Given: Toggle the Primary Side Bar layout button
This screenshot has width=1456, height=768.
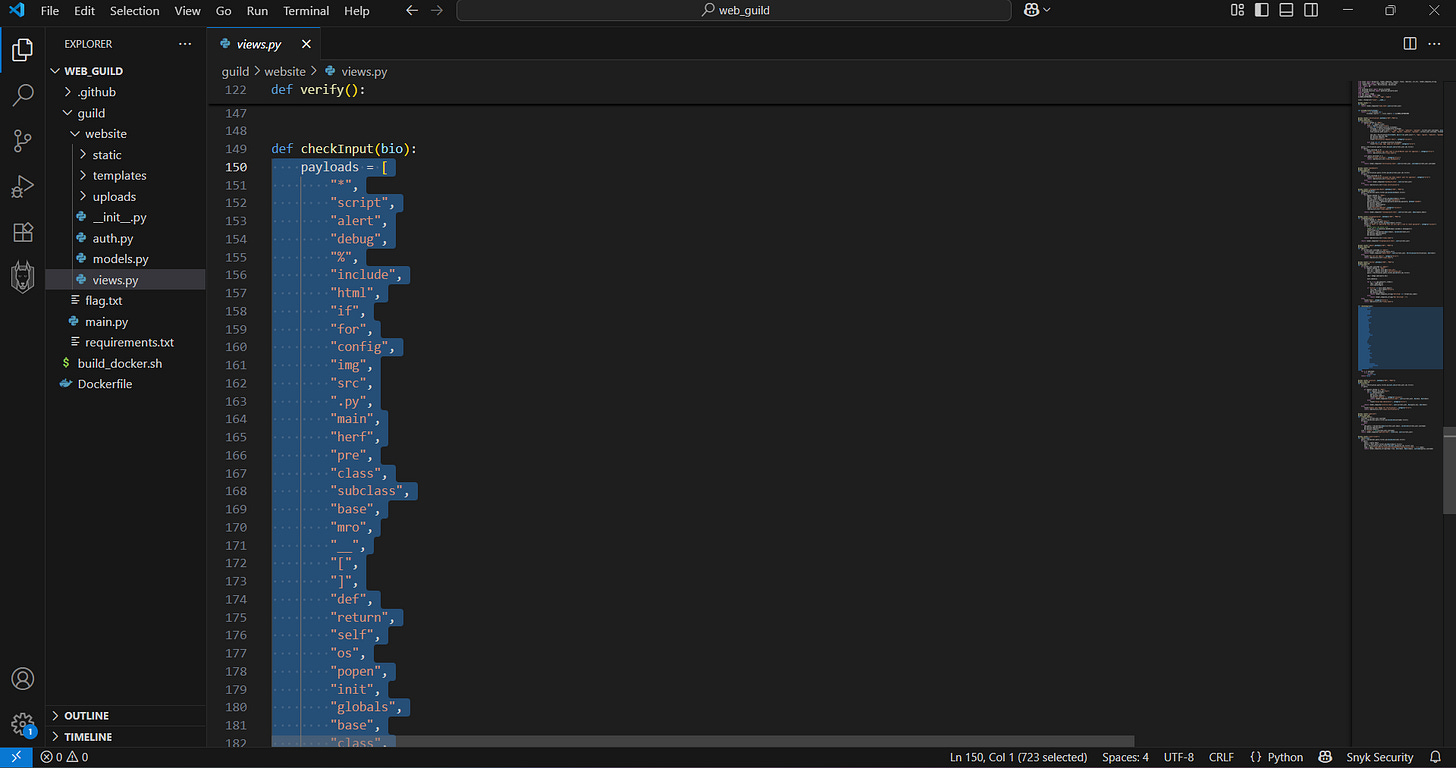Looking at the screenshot, I should point(1262,10).
